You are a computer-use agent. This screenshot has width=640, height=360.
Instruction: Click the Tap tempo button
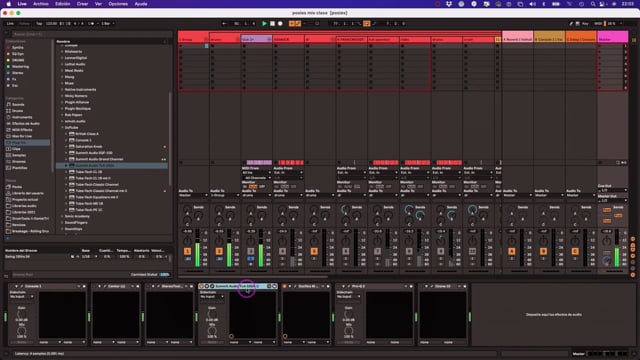(x=39, y=24)
